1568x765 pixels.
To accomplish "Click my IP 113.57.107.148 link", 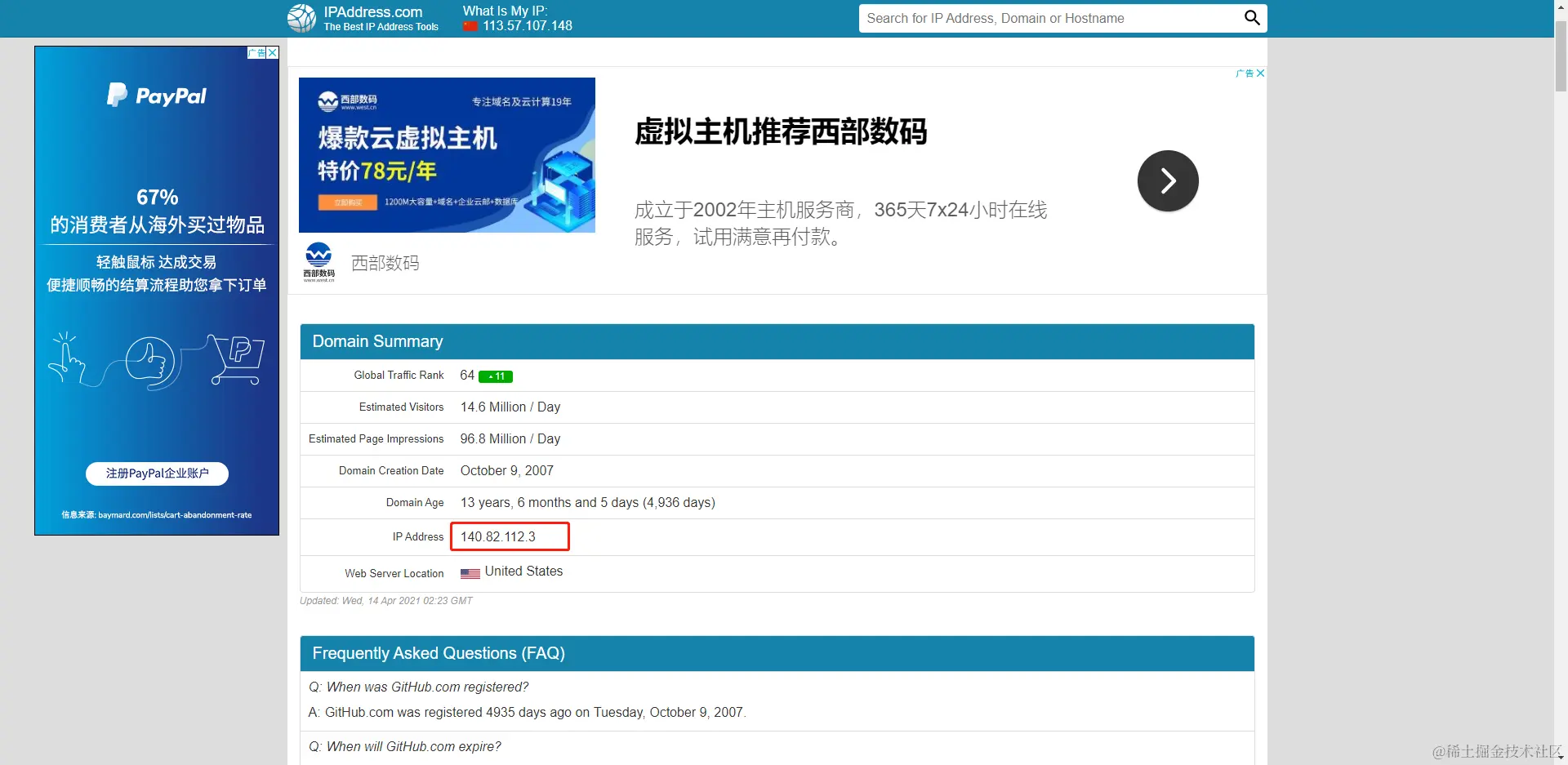I will click(x=528, y=26).
